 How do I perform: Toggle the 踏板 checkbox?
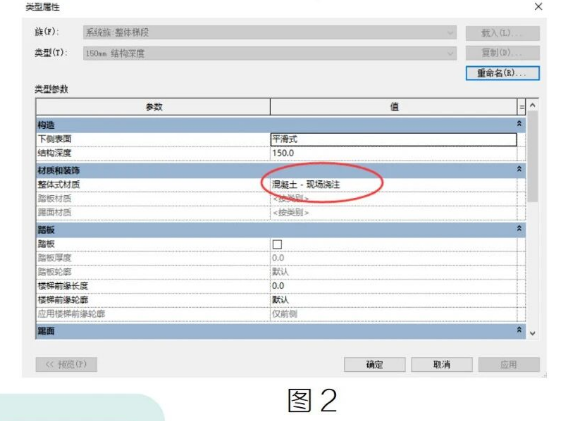(x=277, y=244)
